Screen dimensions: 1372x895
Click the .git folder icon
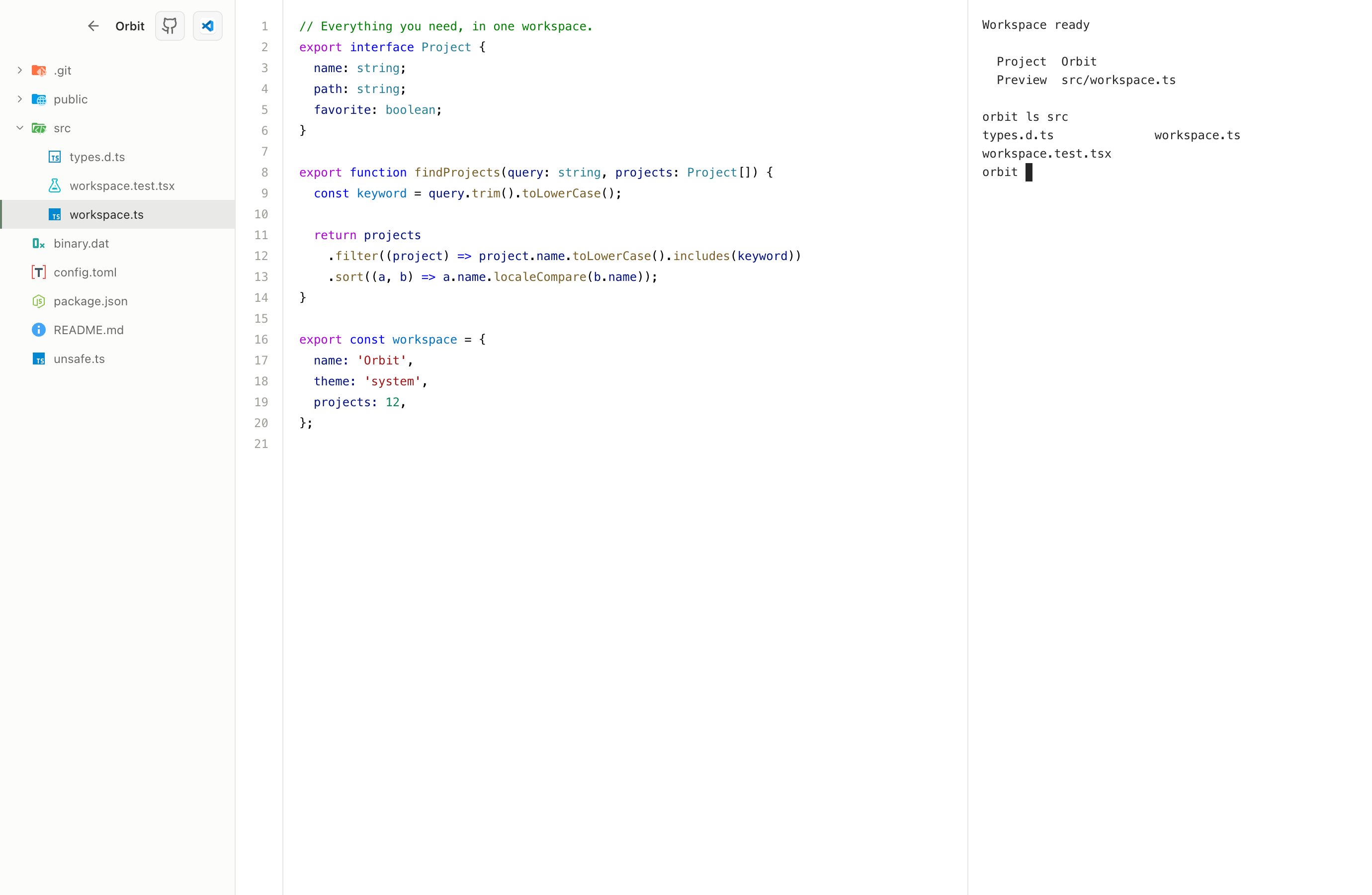pos(39,70)
